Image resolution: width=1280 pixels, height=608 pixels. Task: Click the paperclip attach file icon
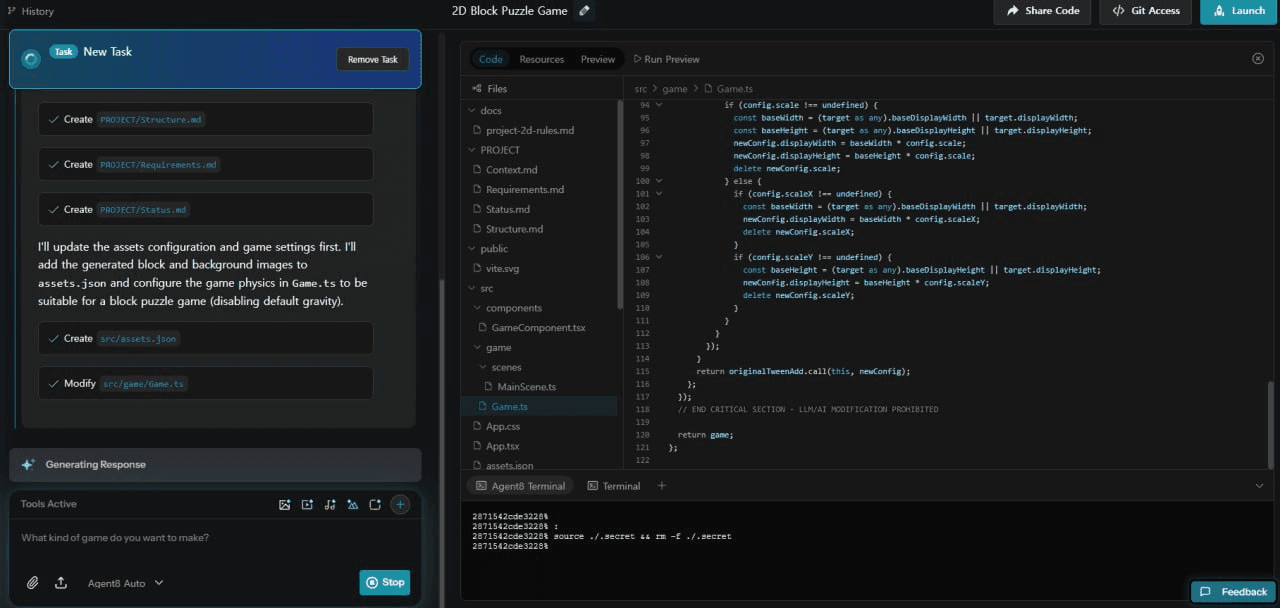point(33,583)
